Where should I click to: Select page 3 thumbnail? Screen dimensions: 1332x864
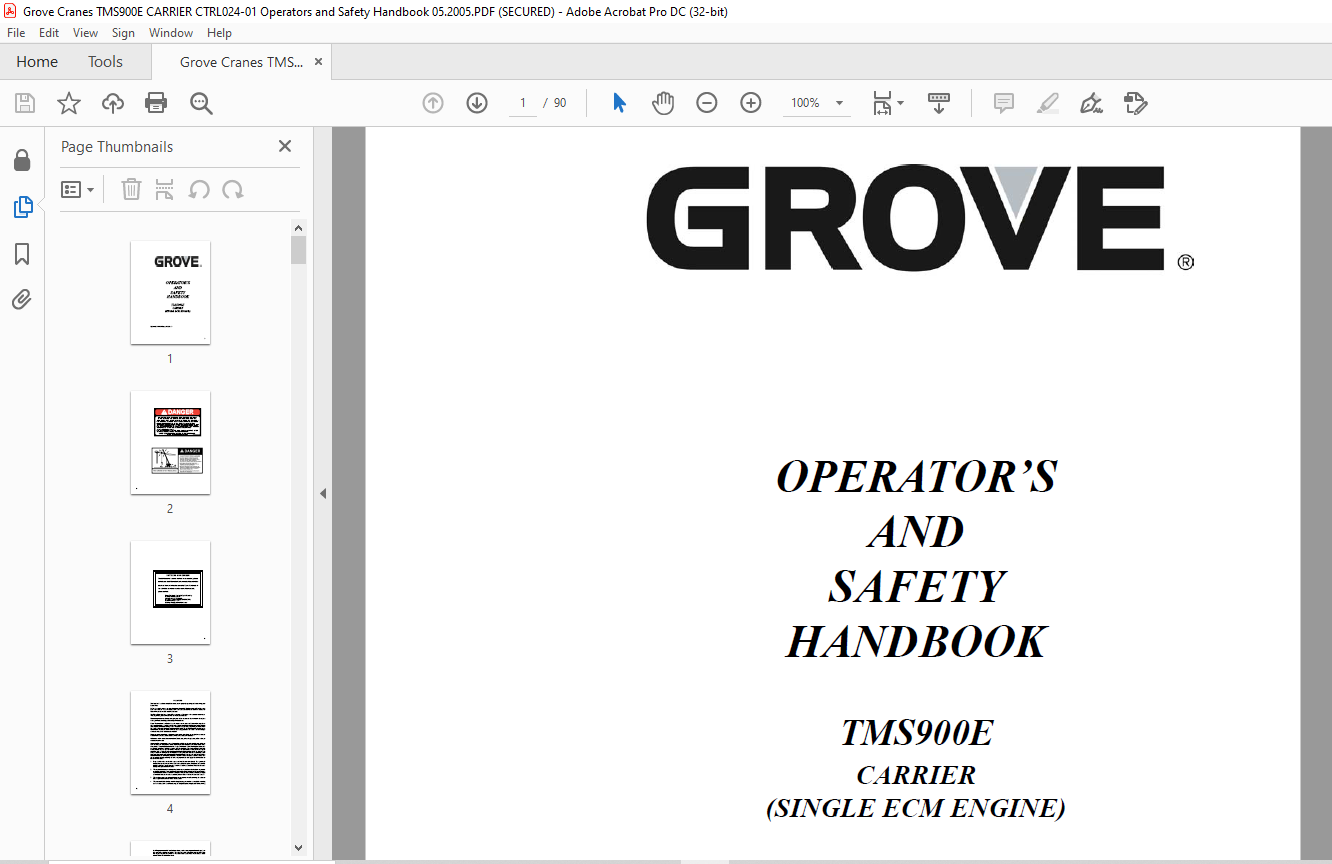tap(170, 592)
